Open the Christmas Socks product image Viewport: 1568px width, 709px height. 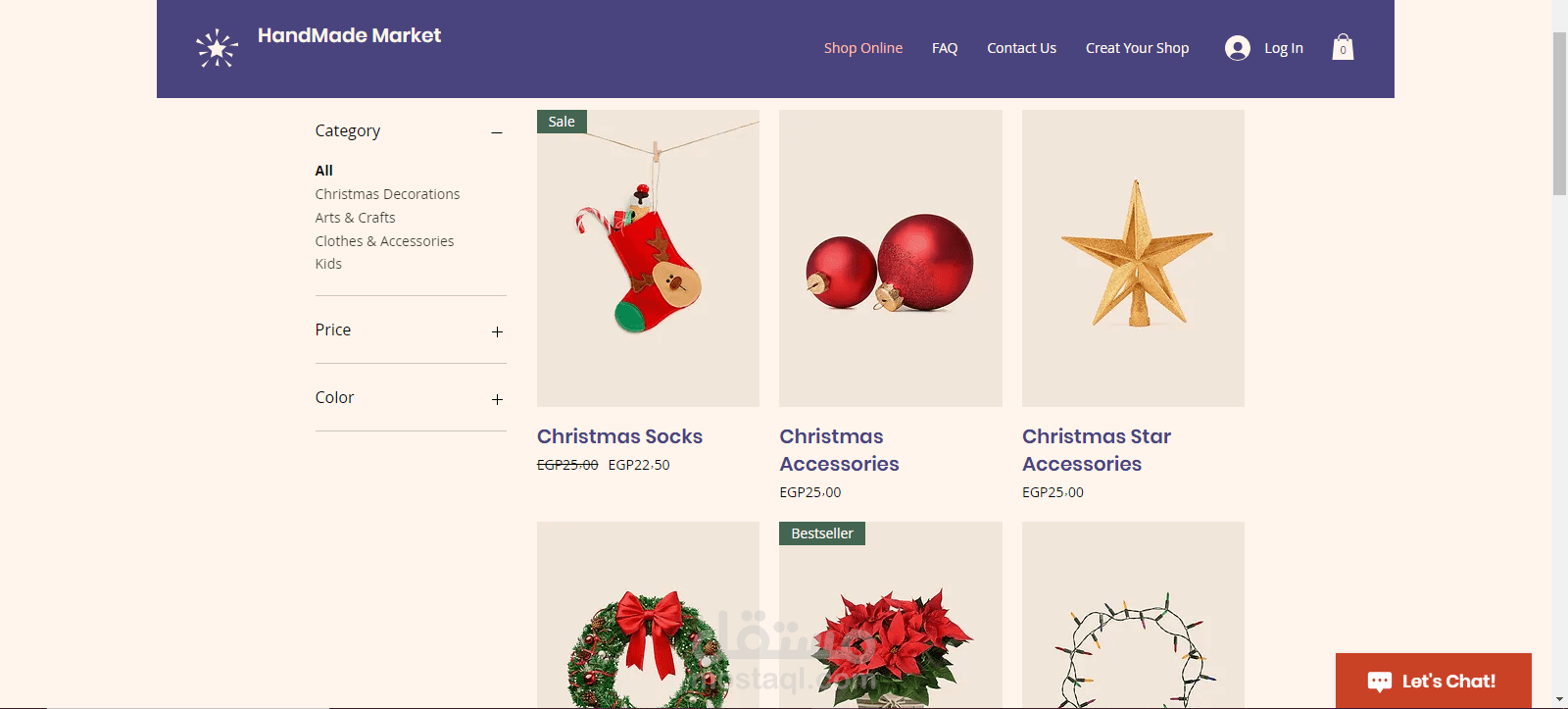(x=648, y=258)
